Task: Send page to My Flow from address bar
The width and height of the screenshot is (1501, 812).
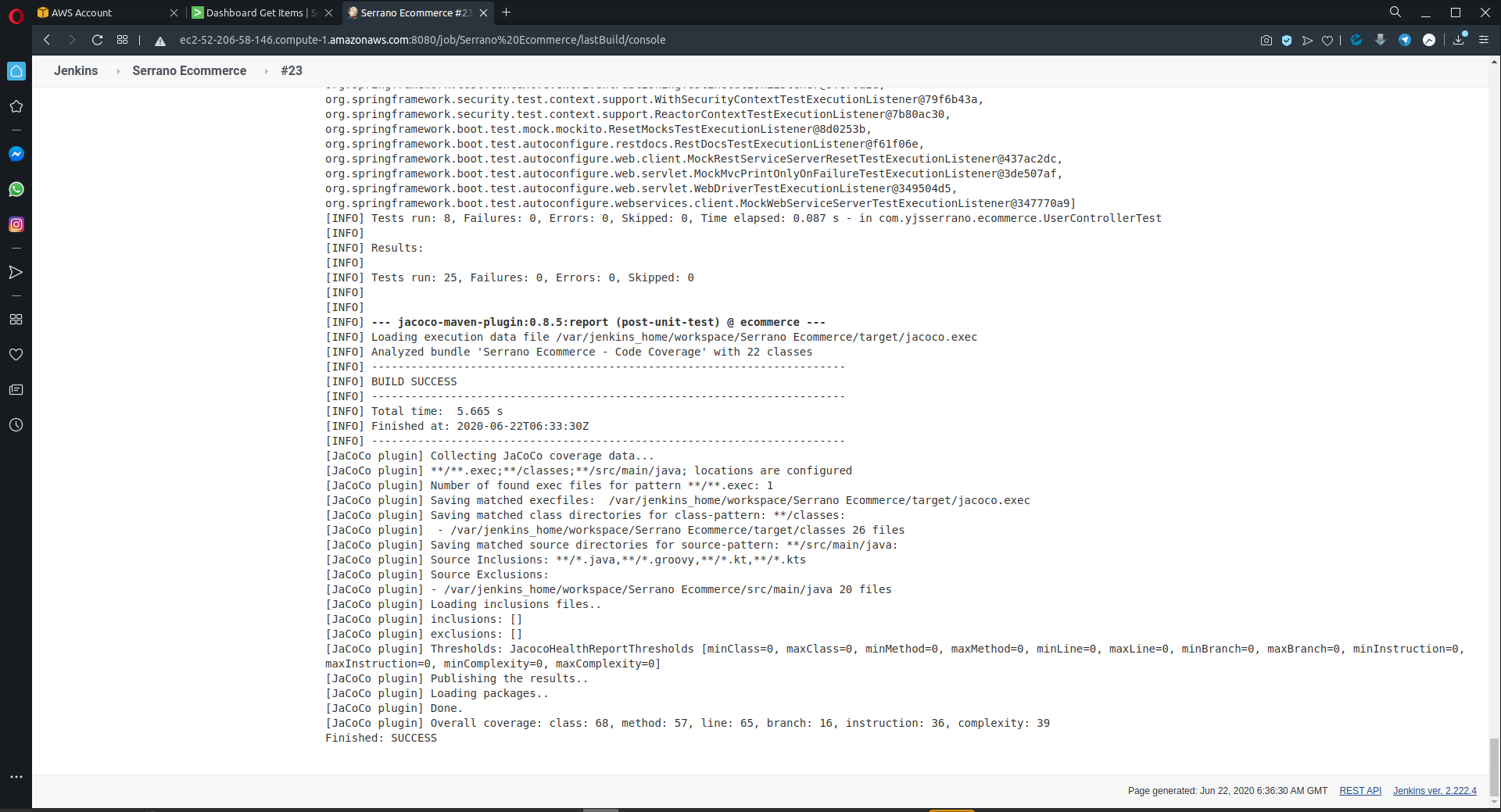Action: pyautogui.click(x=1307, y=40)
